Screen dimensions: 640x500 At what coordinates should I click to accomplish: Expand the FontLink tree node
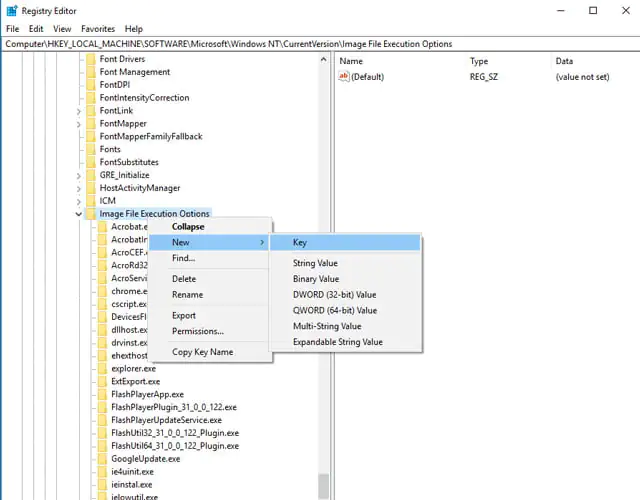78,111
